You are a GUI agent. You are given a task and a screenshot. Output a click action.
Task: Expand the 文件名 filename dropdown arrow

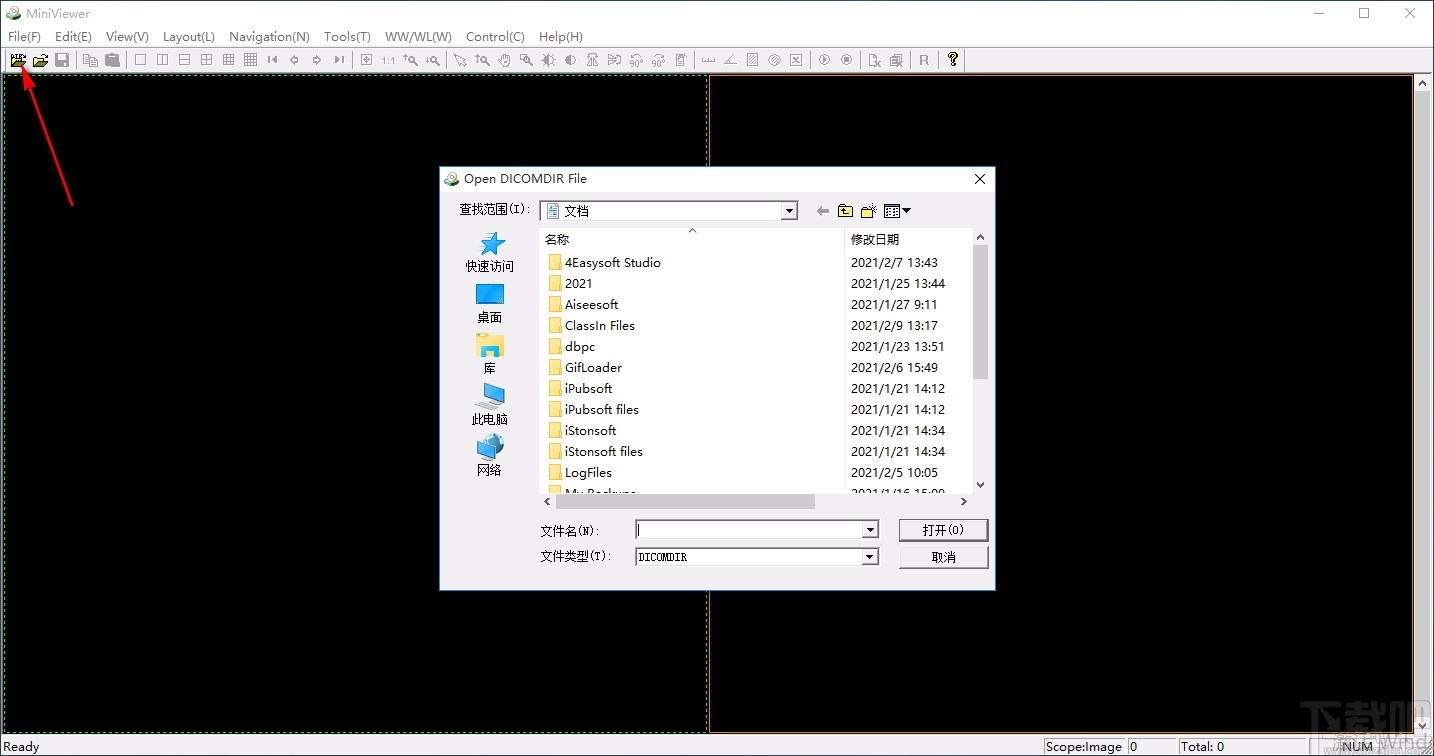tap(869, 529)
